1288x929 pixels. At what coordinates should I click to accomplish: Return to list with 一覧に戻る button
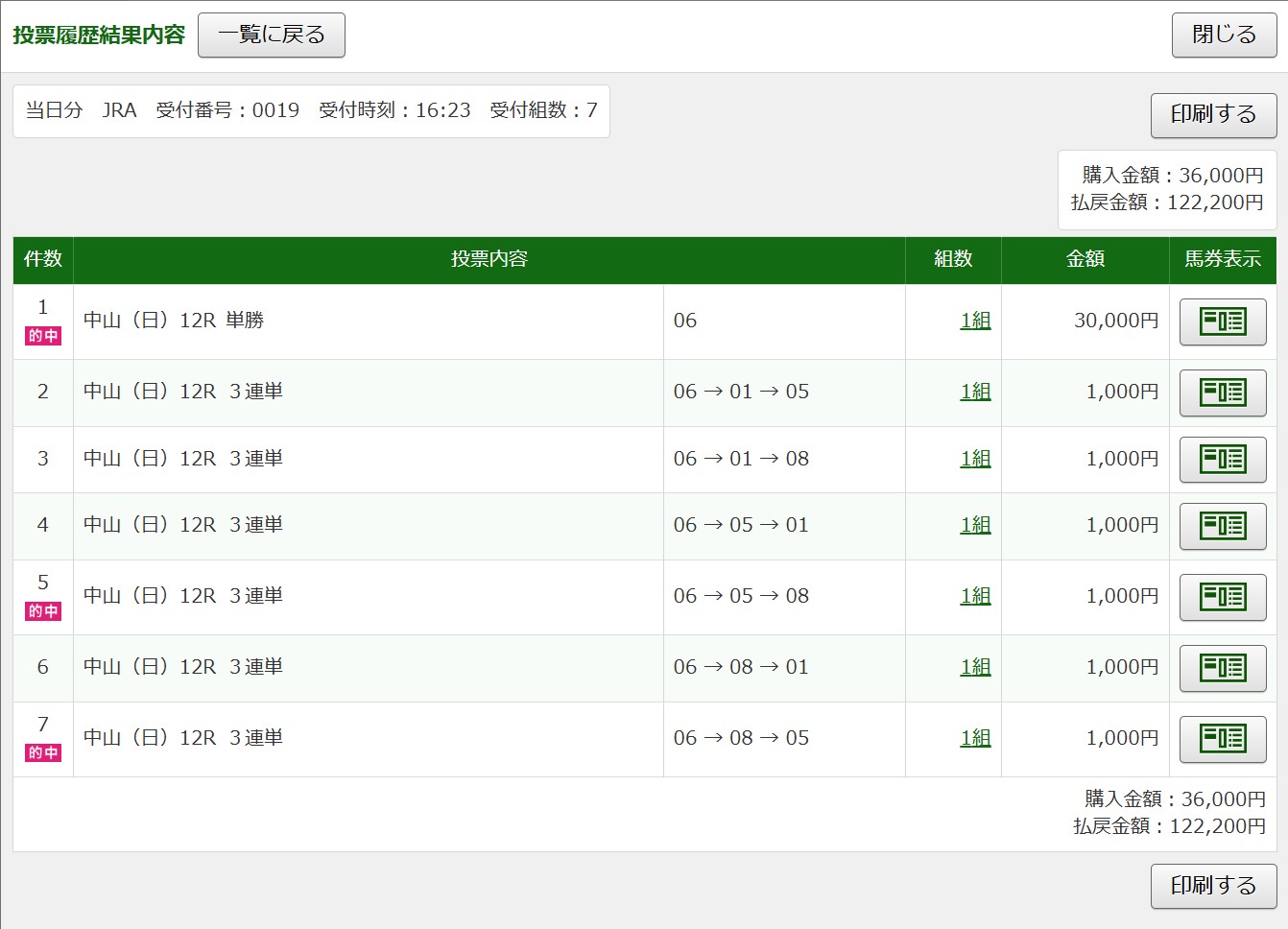271,36
